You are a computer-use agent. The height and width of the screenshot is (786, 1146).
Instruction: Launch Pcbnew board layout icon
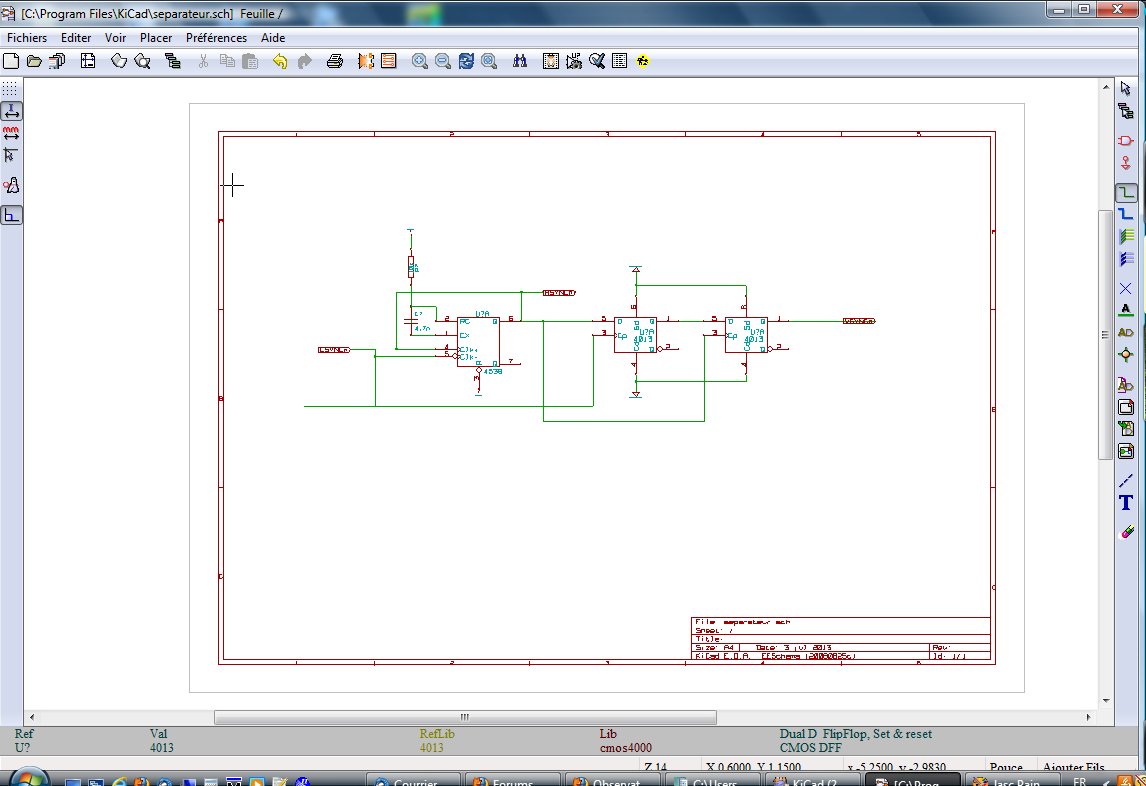[x=389, y=61]
